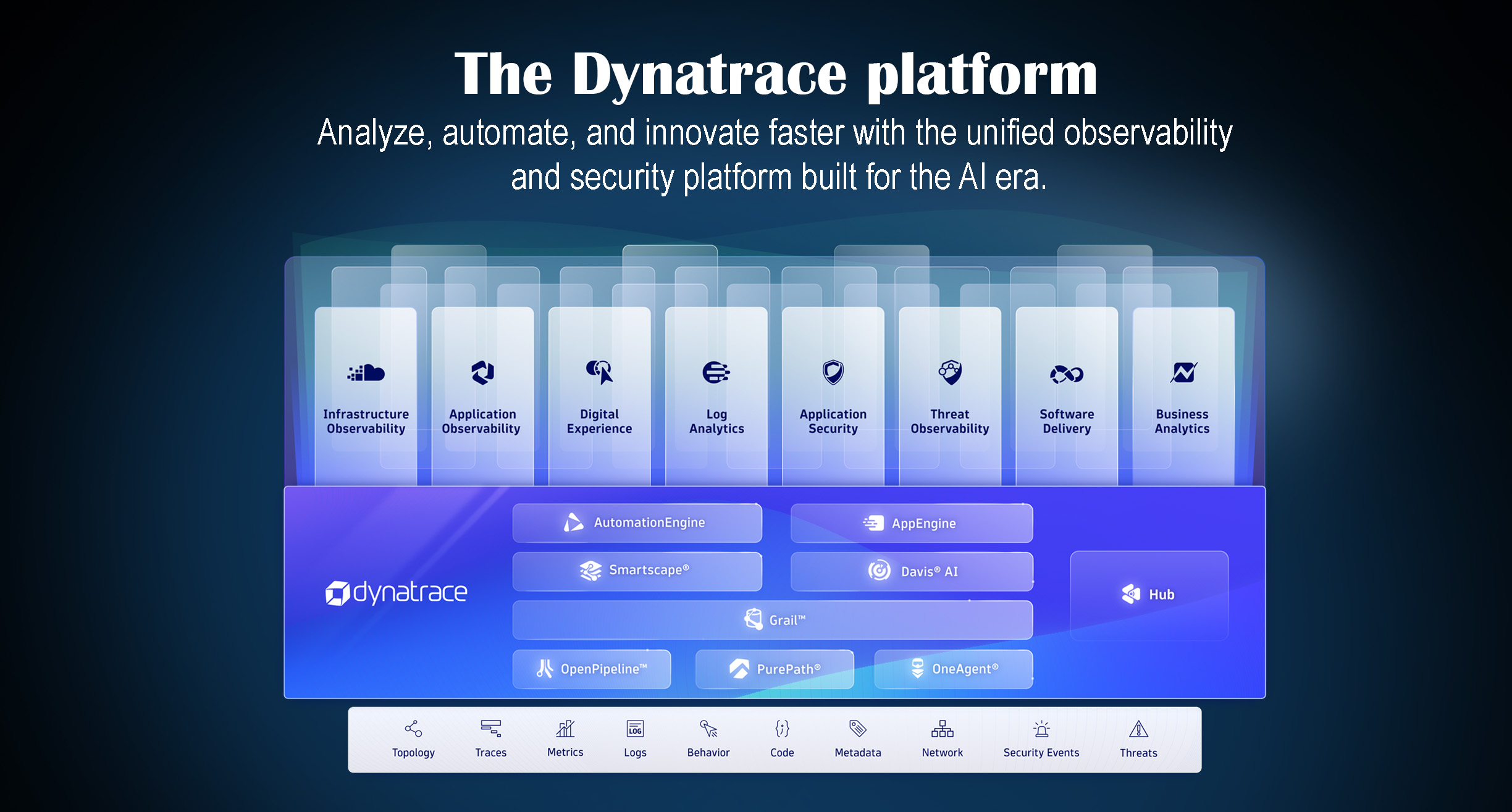Click the Smartscape icon
The image size is (1512, 812).
tap(590, 571)
